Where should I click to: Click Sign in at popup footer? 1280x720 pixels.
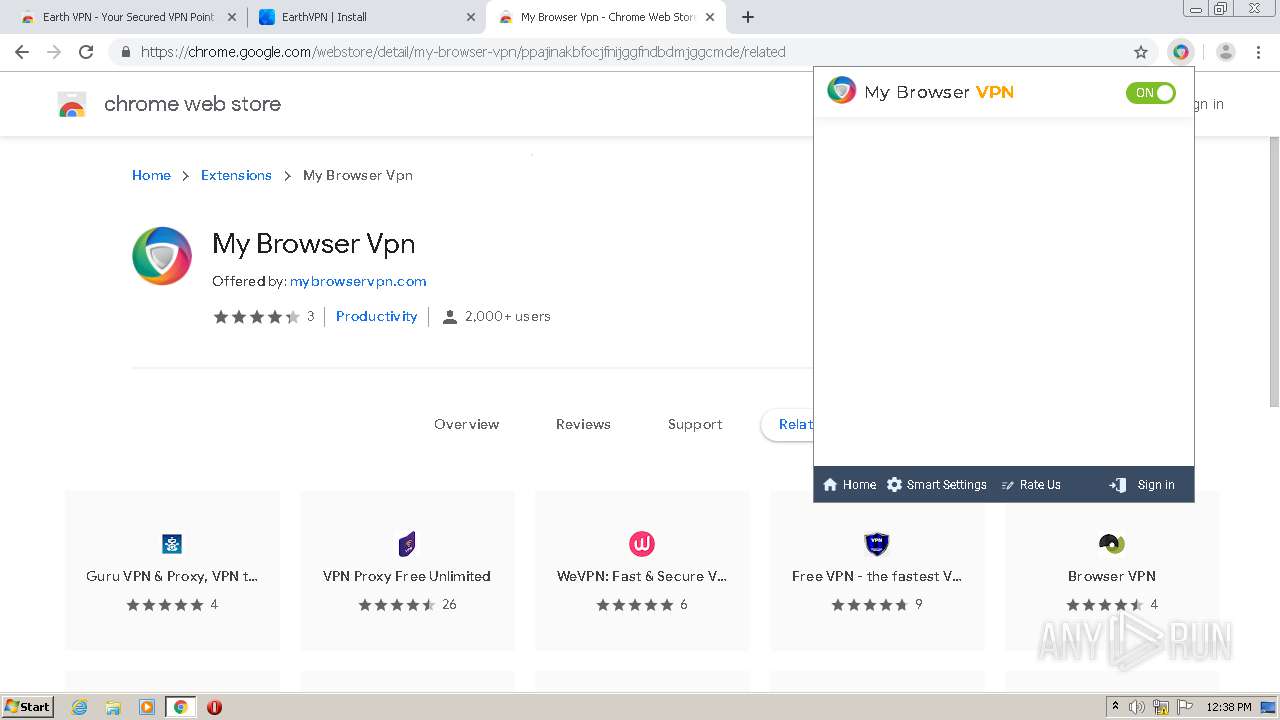1142,485
